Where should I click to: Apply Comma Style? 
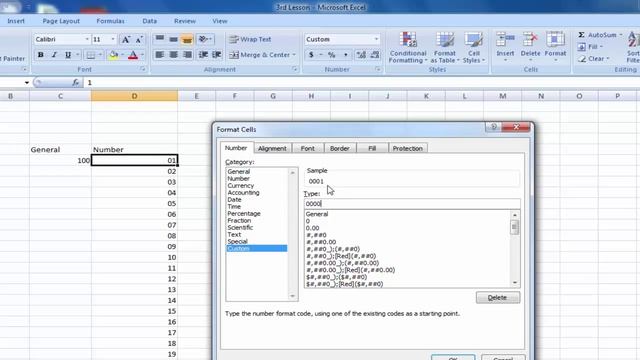(x=346, y=55)
